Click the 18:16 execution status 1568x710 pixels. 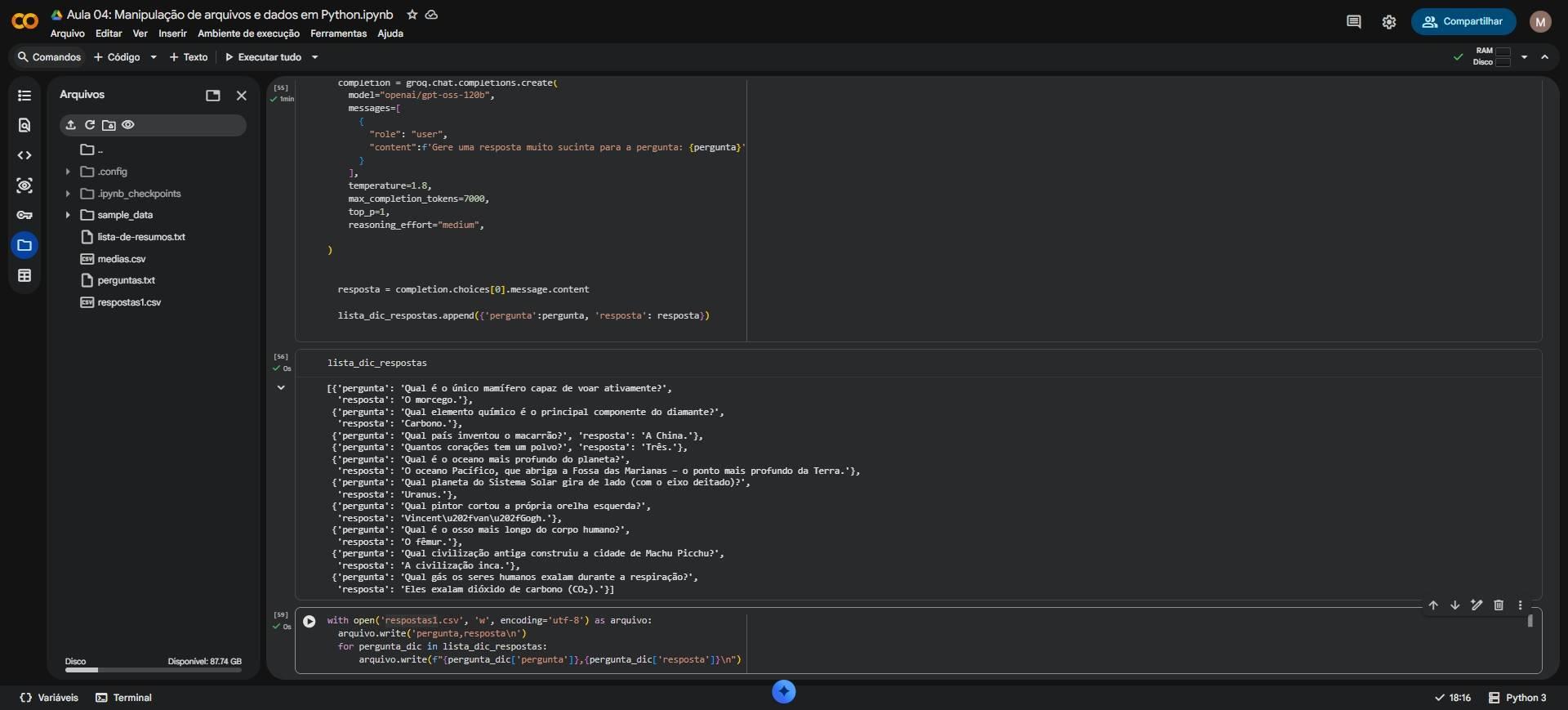pyautogui.click(x=1453, y=698)
